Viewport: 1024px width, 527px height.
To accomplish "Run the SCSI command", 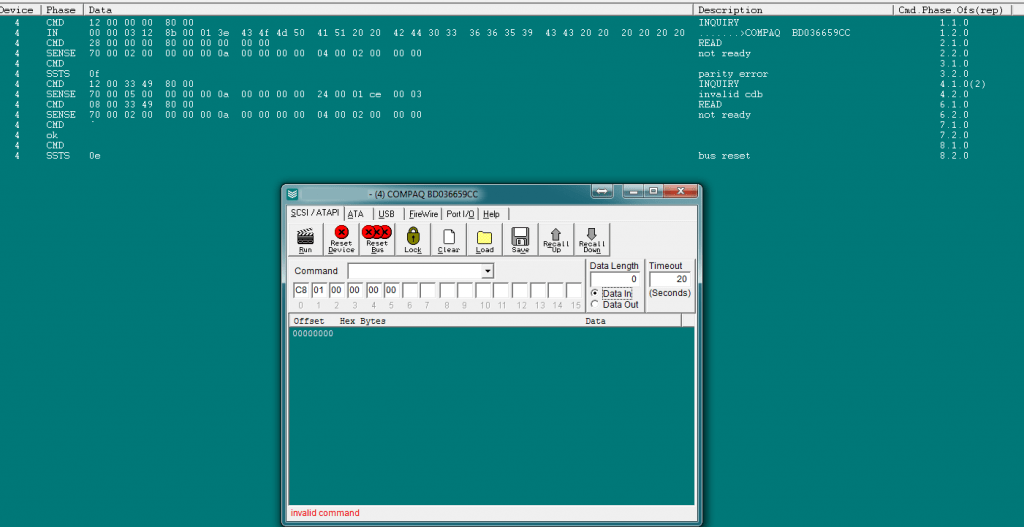I will tap(305, 240).
